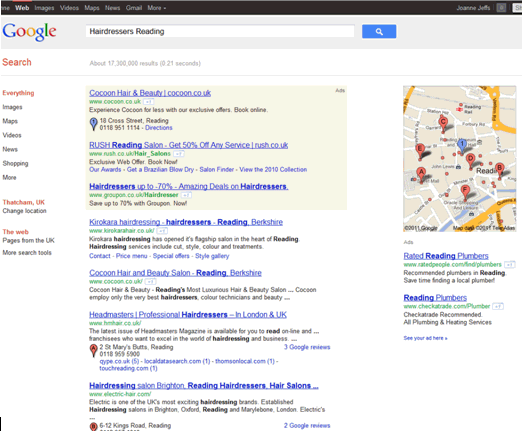Click the Reading map thumbnail

coord(460,159)
